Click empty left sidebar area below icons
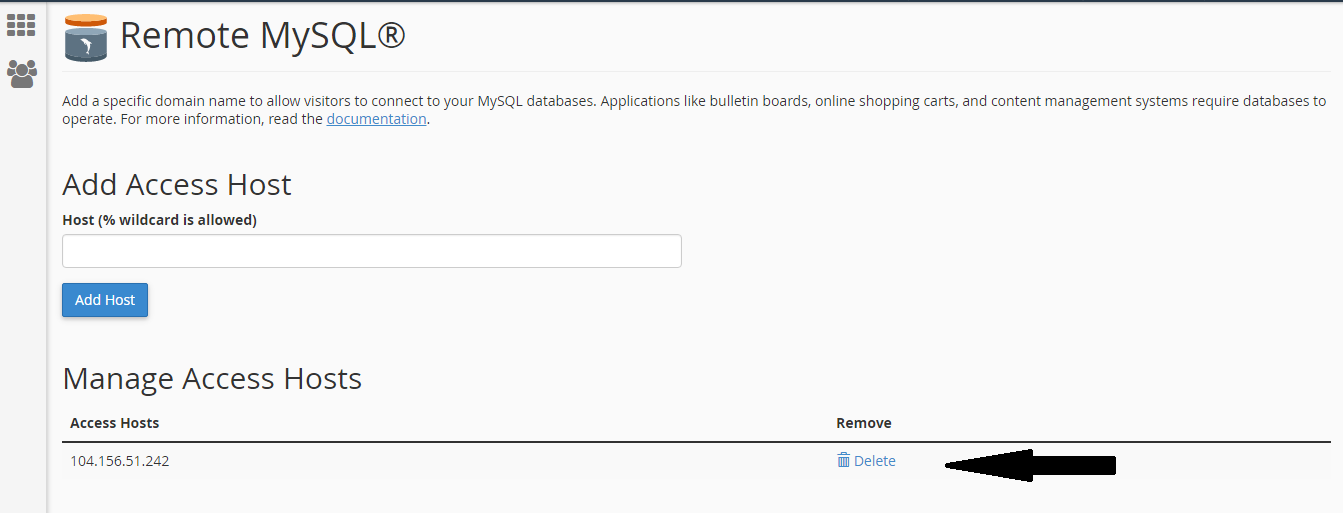Image resolution: width=1343 pixels, height=513 pixels. pyautogui.click(x=22, y=300)
